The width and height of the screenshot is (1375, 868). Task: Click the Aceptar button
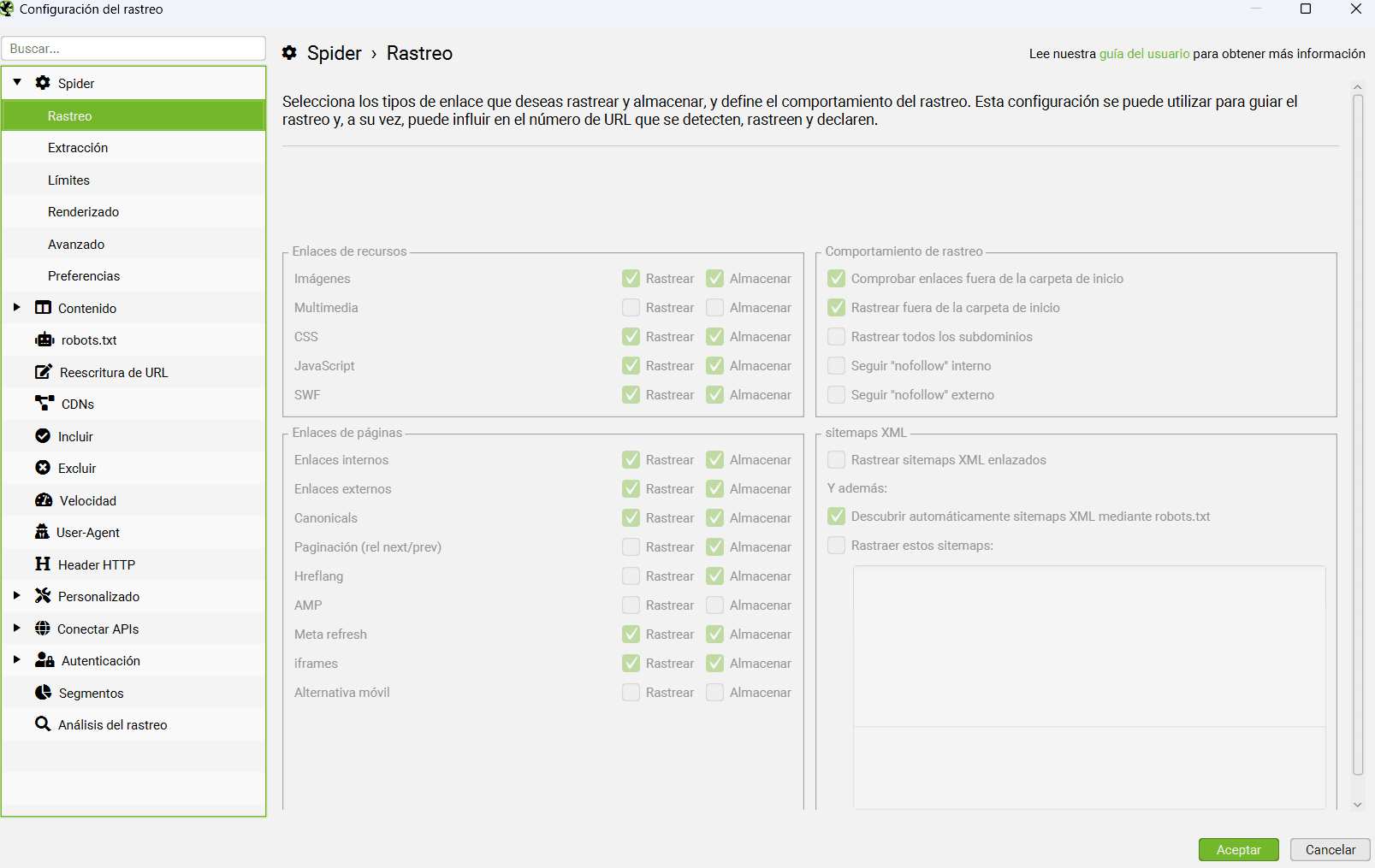(x=1238, y=849)
